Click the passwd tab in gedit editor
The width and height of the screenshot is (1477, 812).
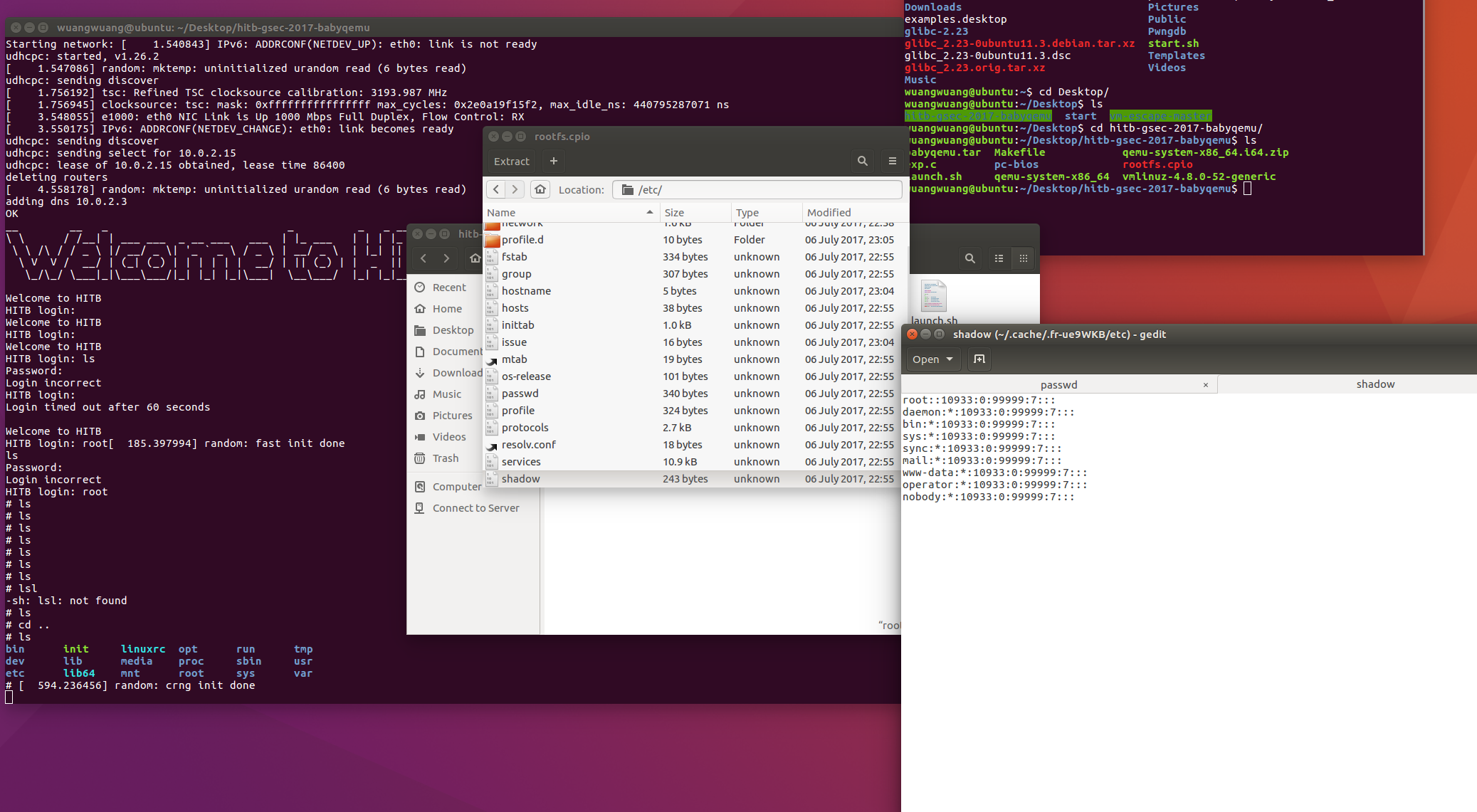pyautogui.click(x=1058, y=384)
